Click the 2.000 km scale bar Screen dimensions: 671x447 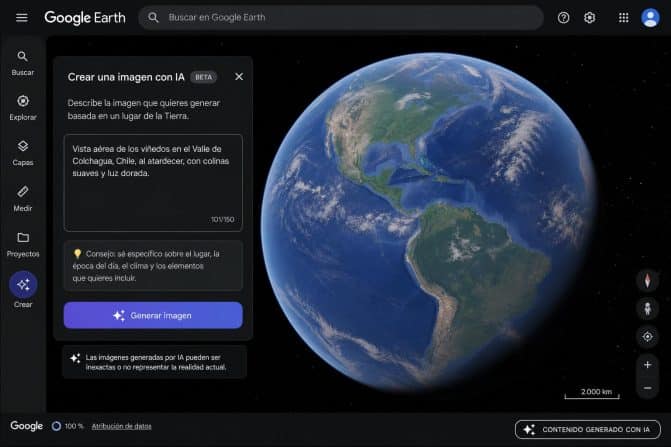pos(592,394)
